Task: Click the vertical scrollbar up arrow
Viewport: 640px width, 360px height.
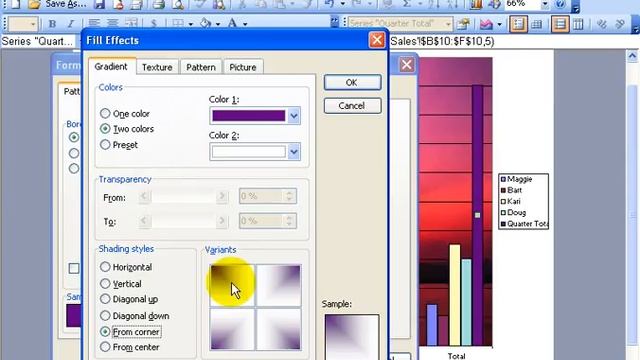Action: 632,57
